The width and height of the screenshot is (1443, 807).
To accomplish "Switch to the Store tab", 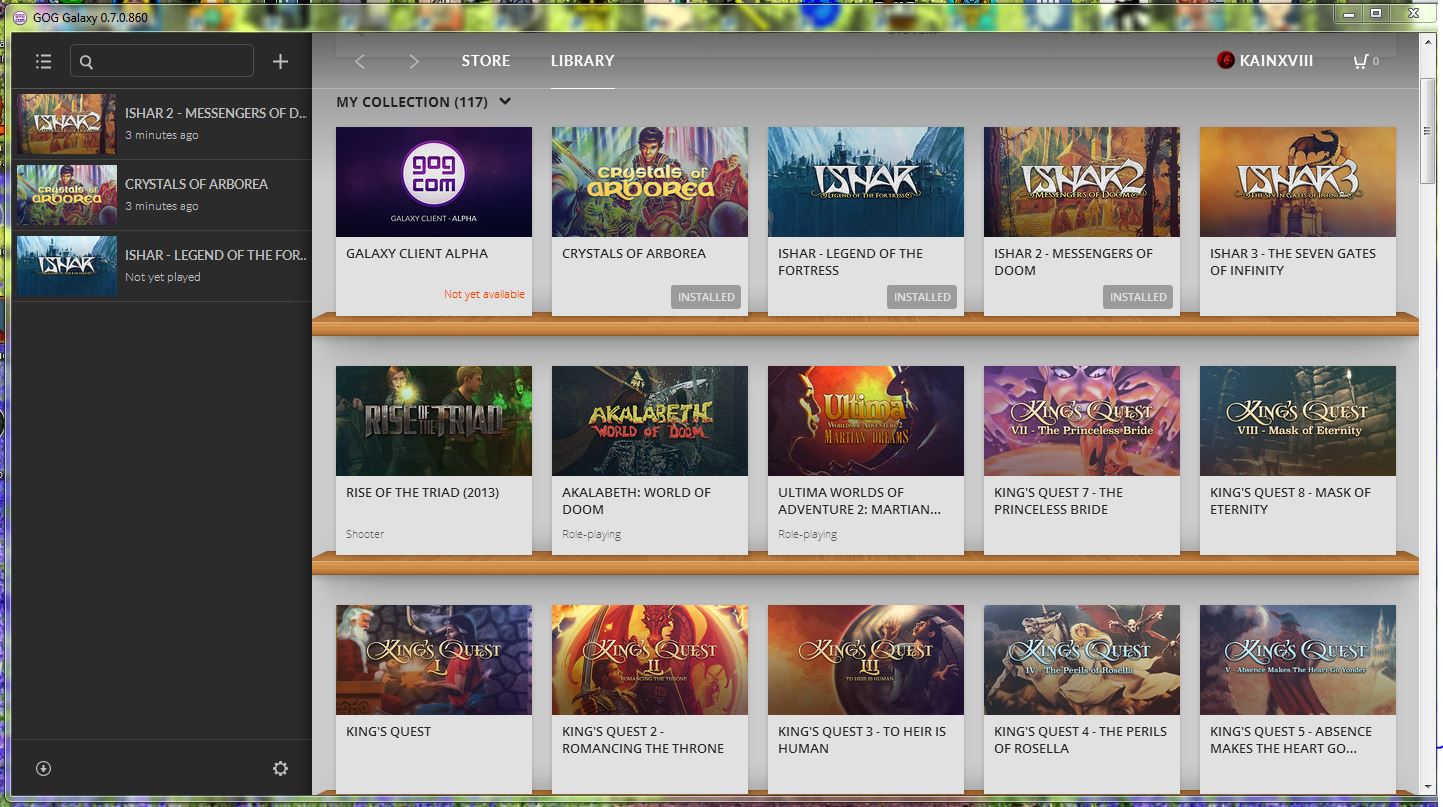I will pos(486,61).
